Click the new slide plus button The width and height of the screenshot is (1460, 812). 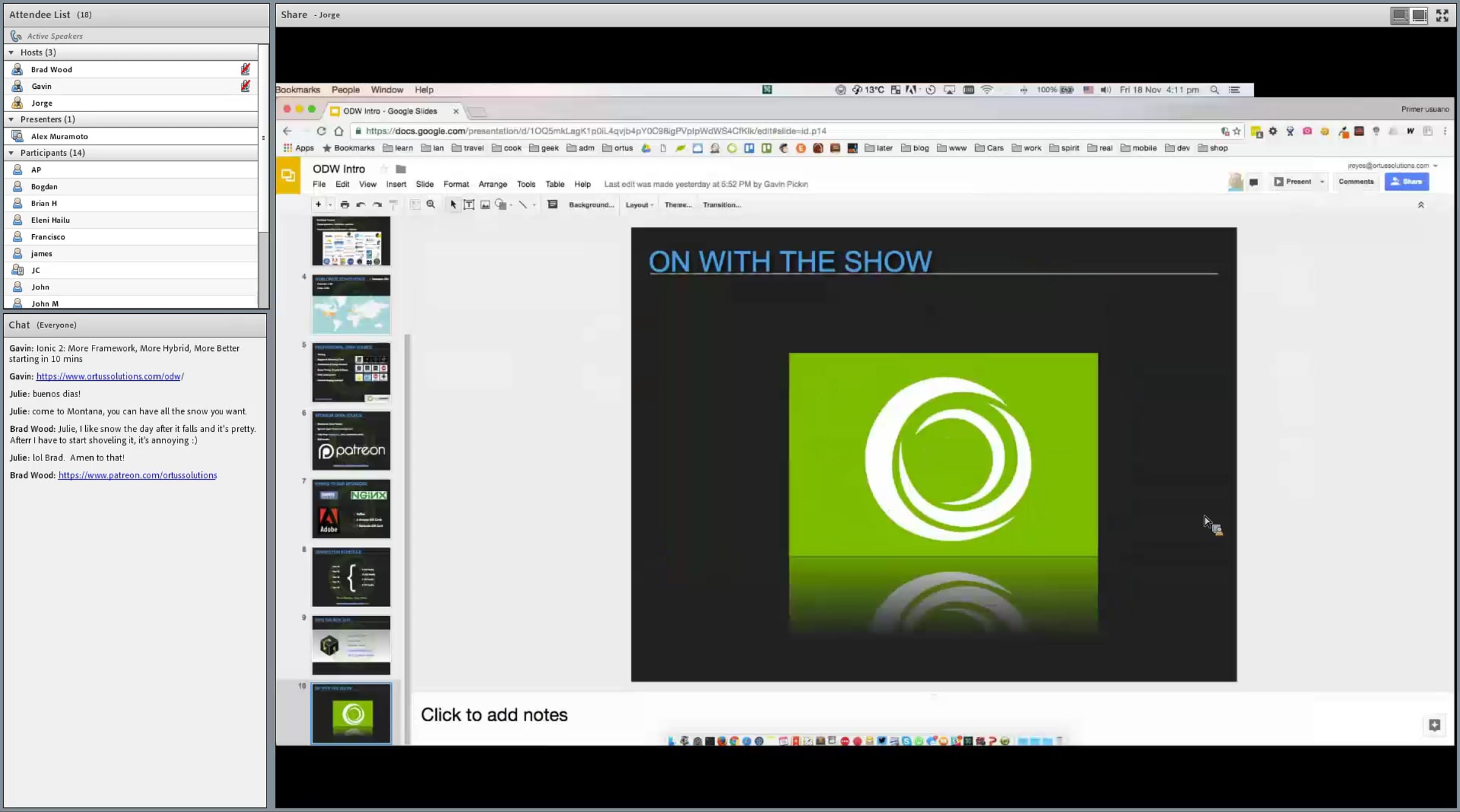(x=318, y=204)
